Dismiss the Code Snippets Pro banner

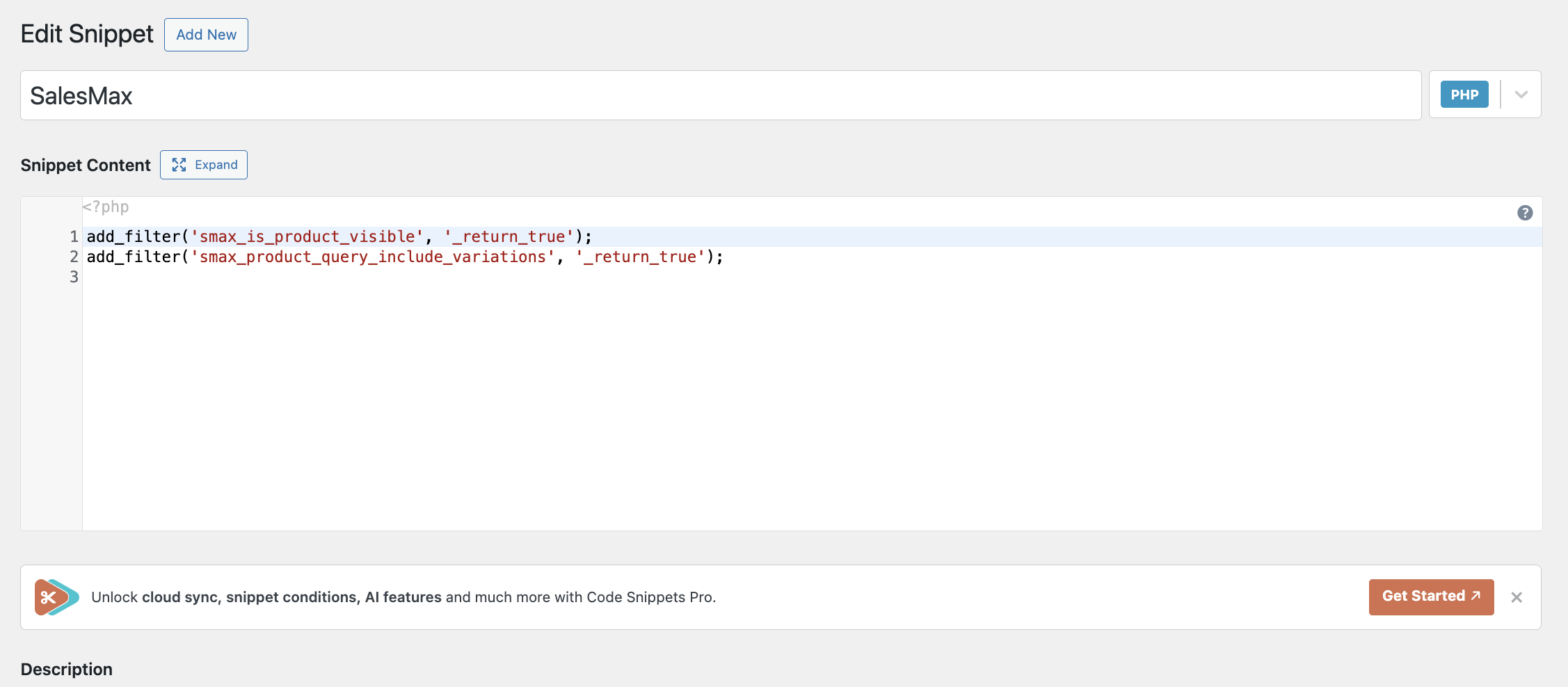tap(1517, 597)
